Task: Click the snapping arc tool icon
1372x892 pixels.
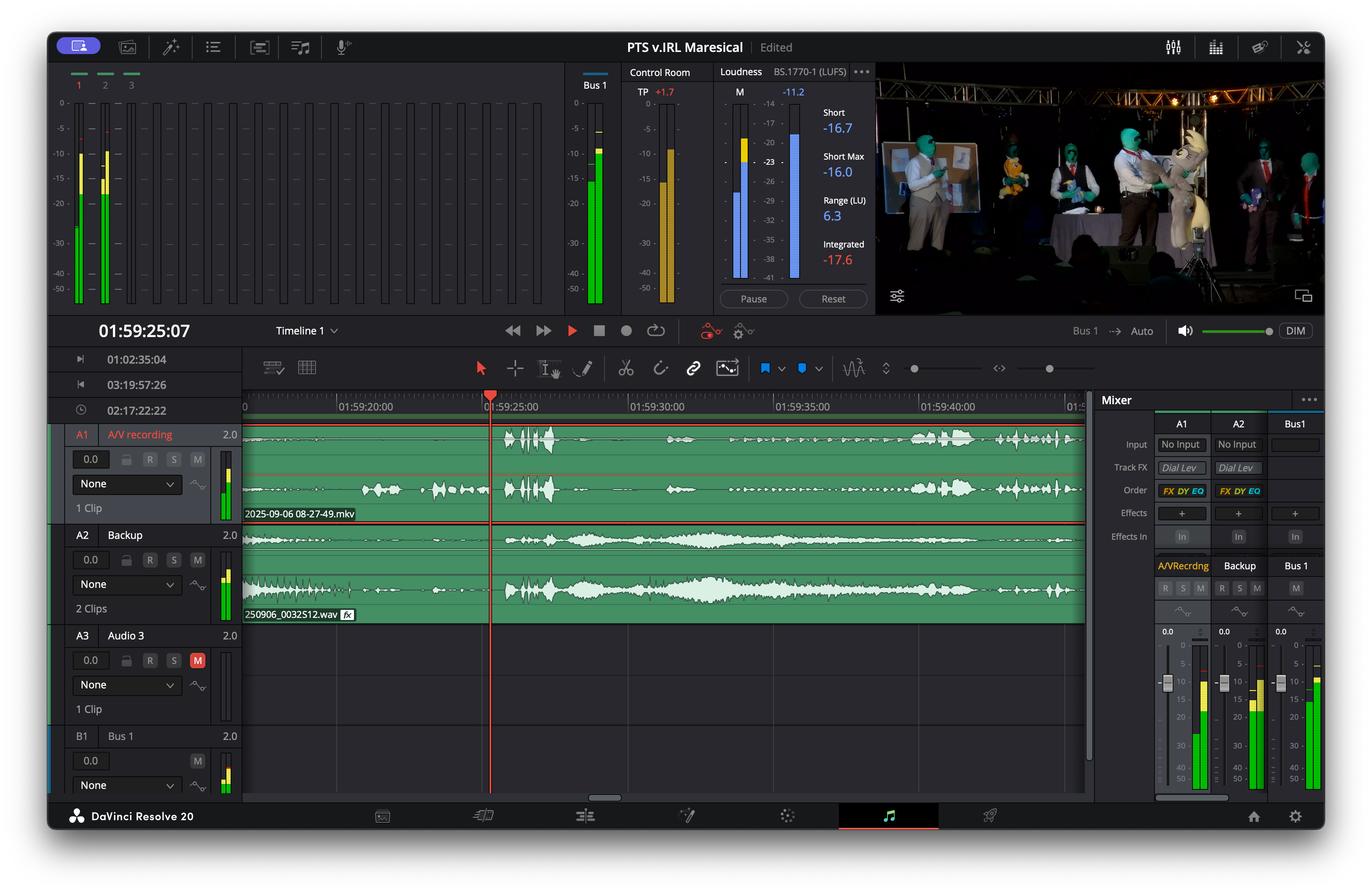Action: (660, 368)
